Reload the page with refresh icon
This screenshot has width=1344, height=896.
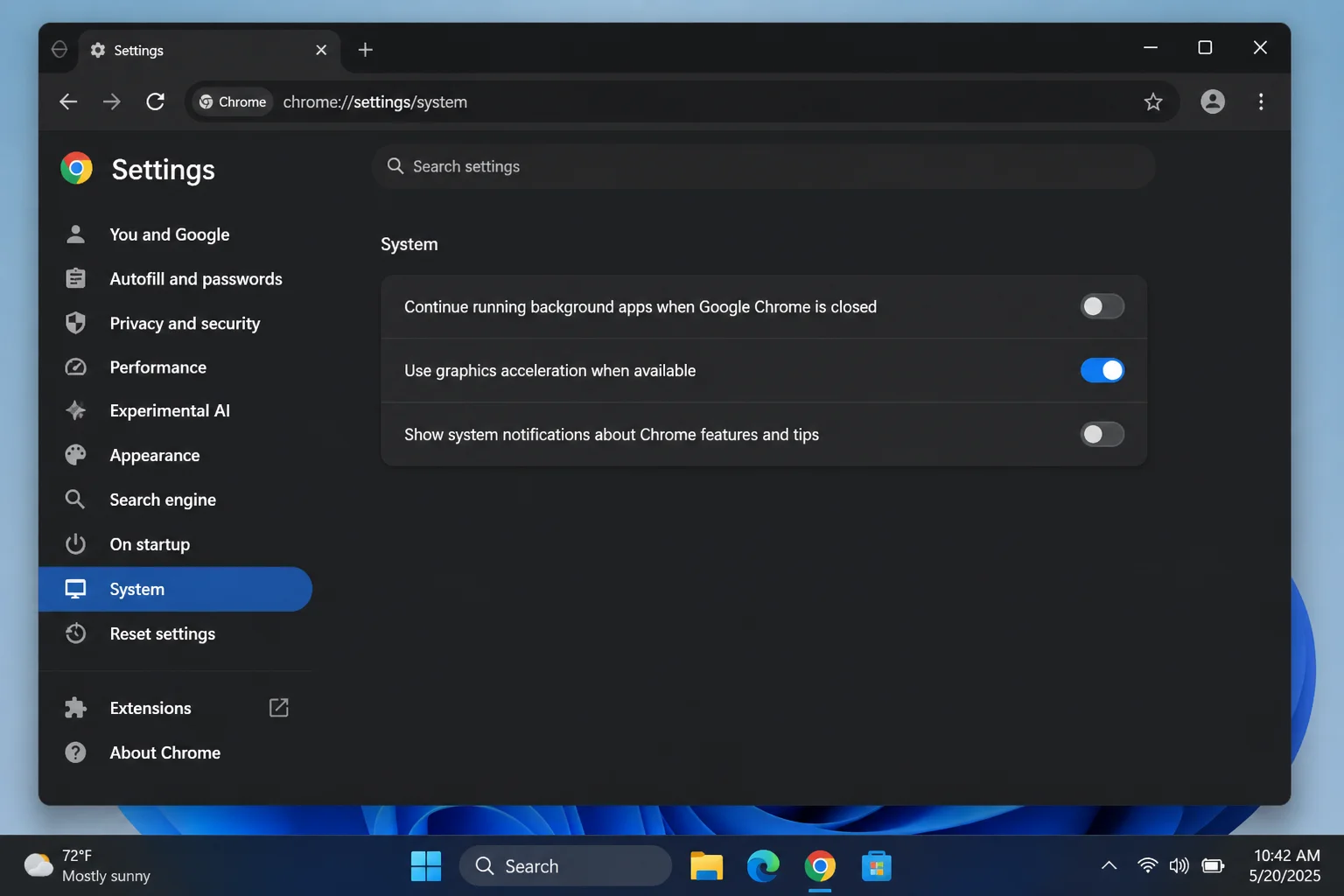(x=155, y=101)
